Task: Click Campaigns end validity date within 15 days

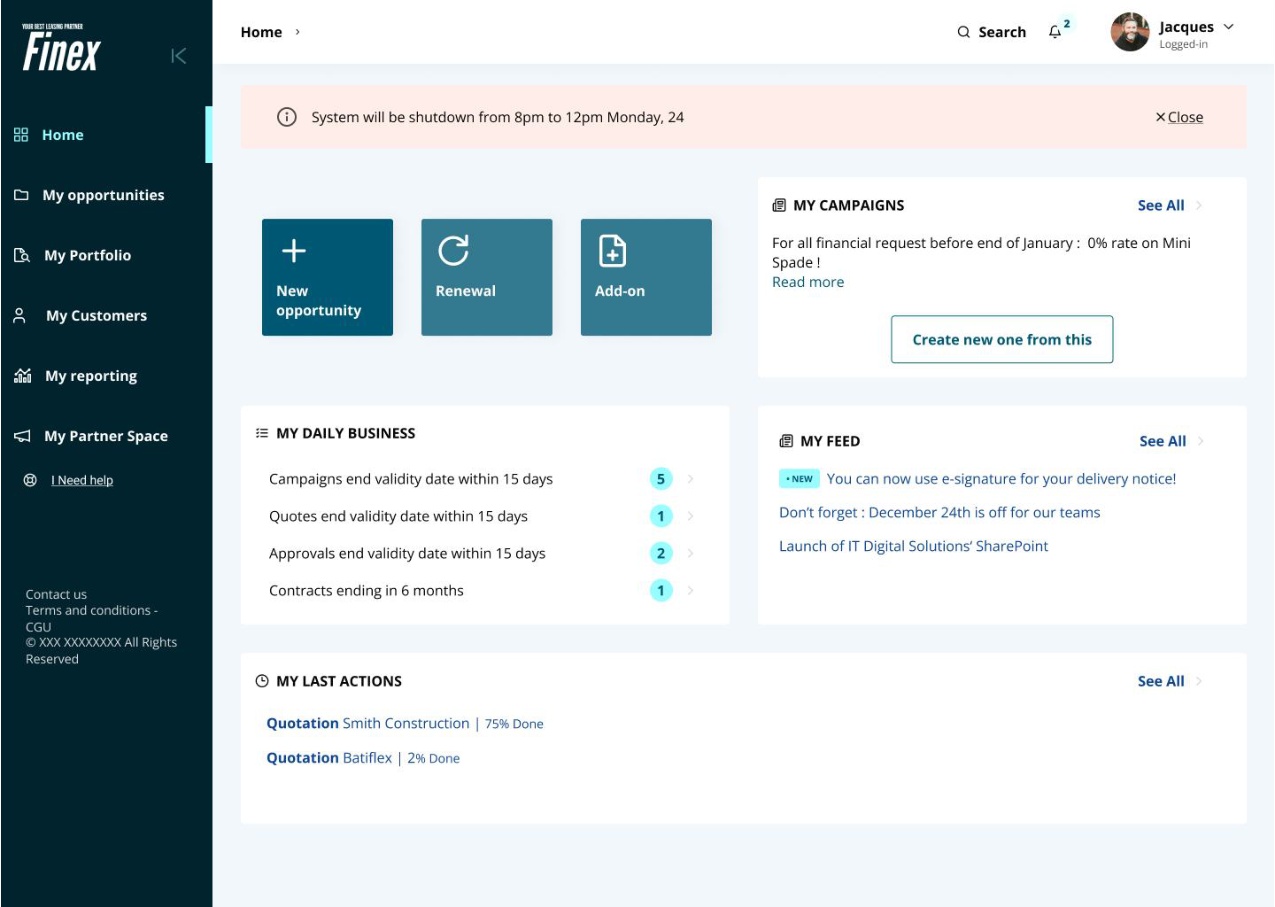Action: [x=411, y=479]
